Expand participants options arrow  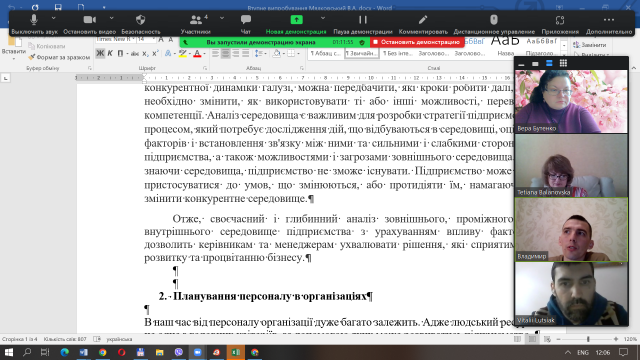point(222,18)
